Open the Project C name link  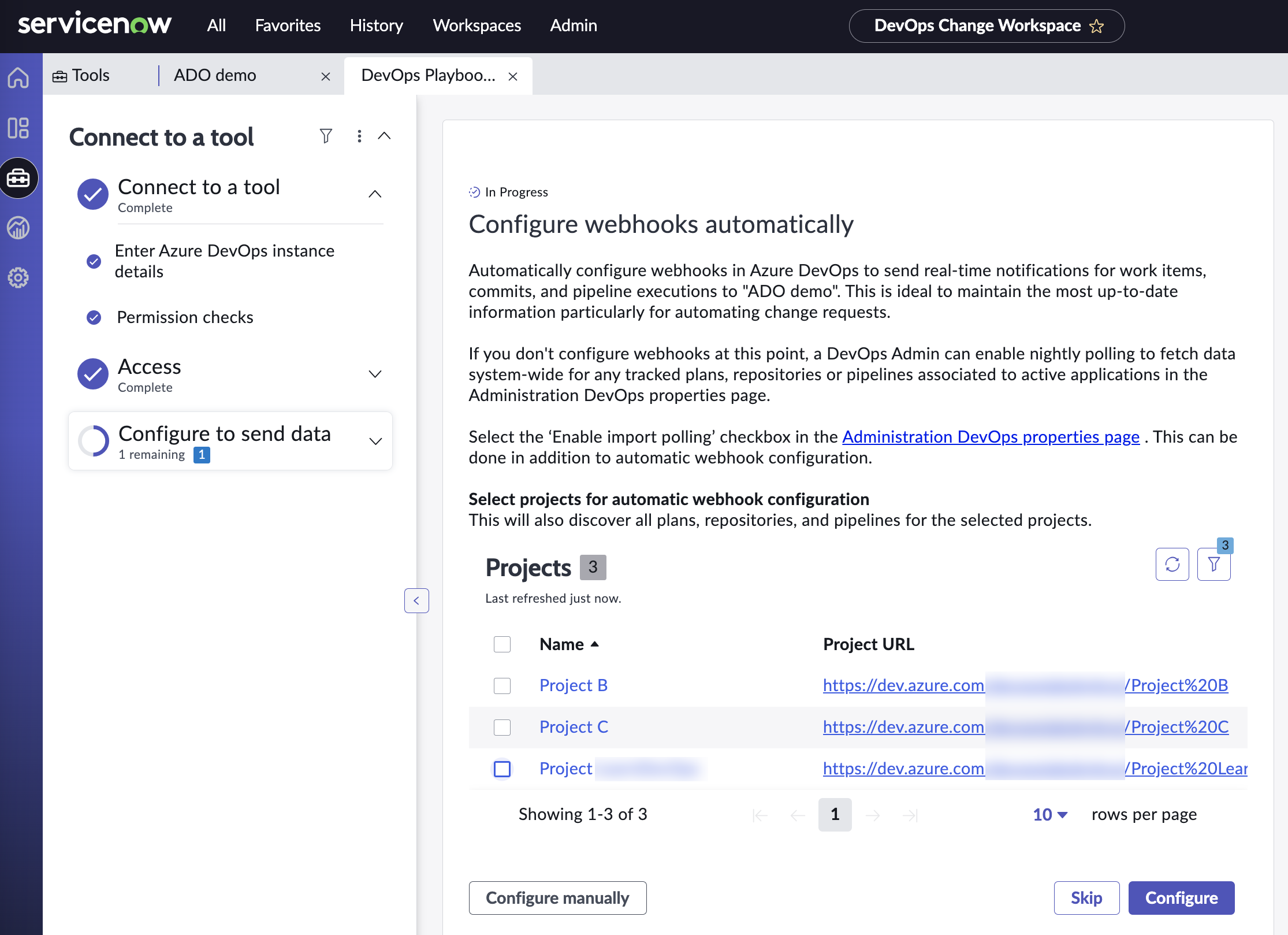[x=574, y=727]
